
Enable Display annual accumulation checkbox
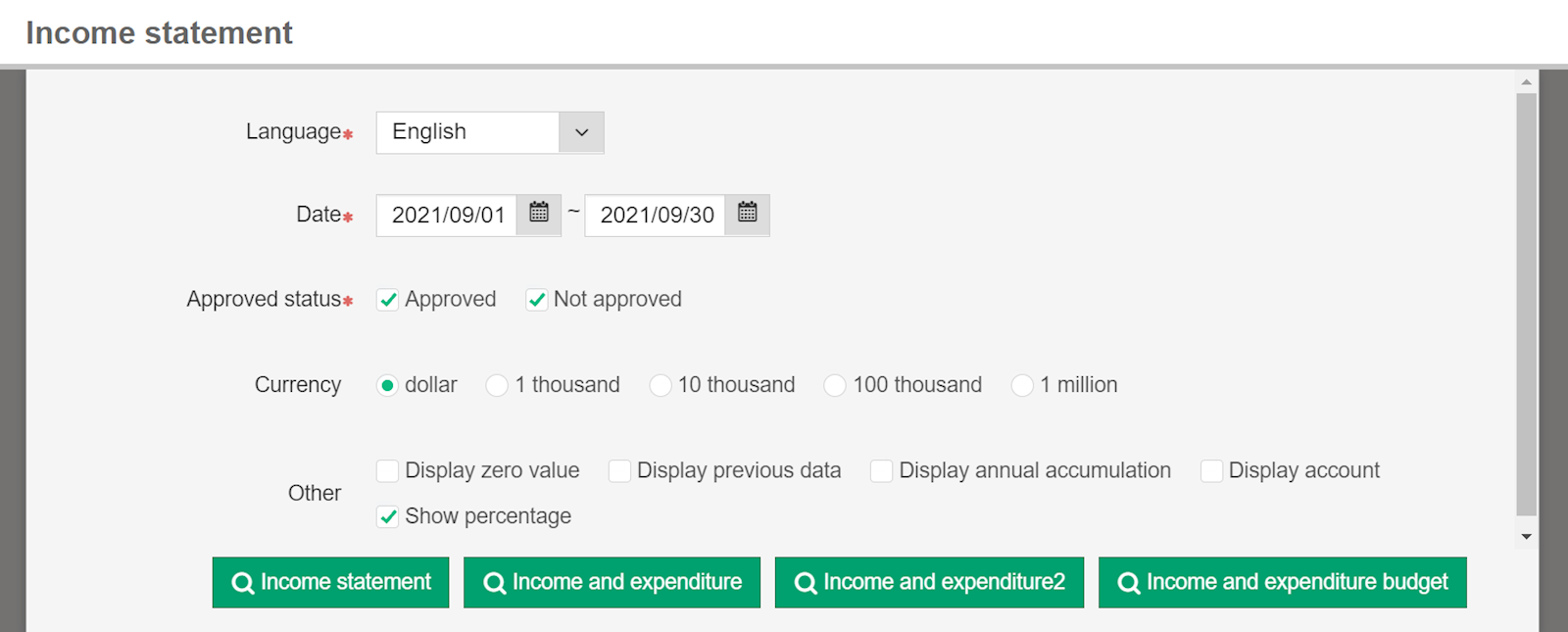point(882,471)
